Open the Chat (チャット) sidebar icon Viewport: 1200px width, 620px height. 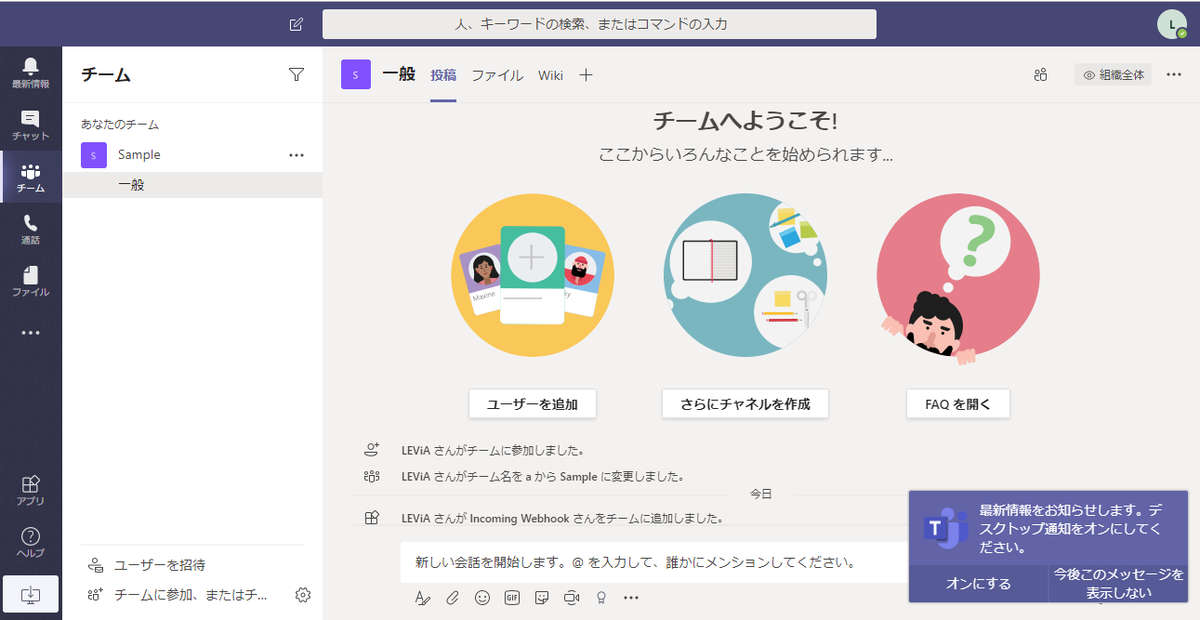click(x=31, y=125)
